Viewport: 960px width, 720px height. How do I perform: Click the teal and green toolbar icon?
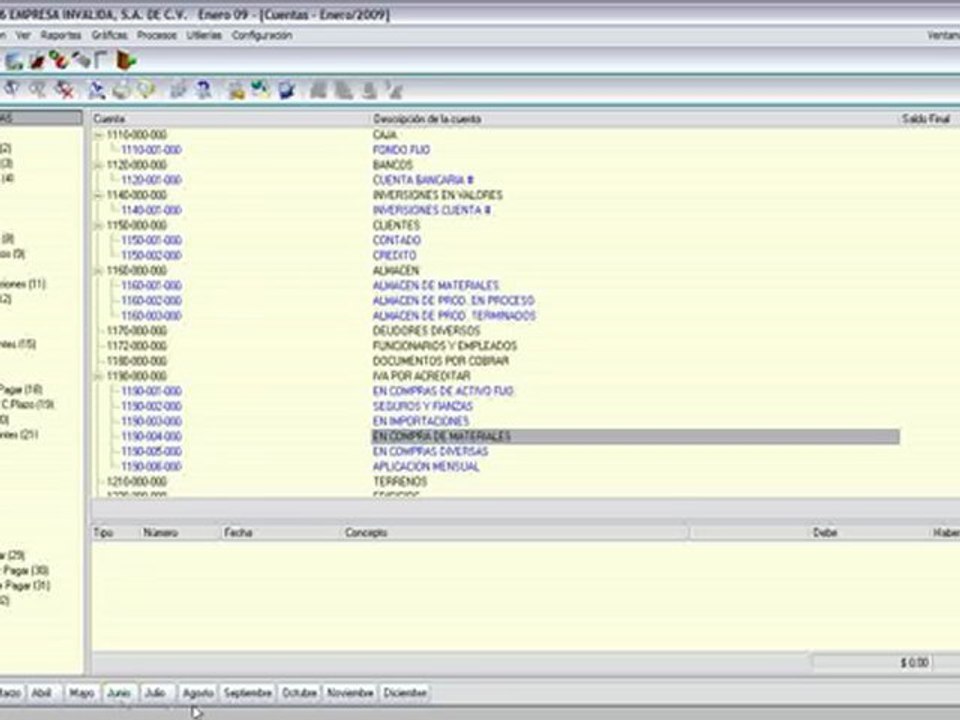(261, 90)
